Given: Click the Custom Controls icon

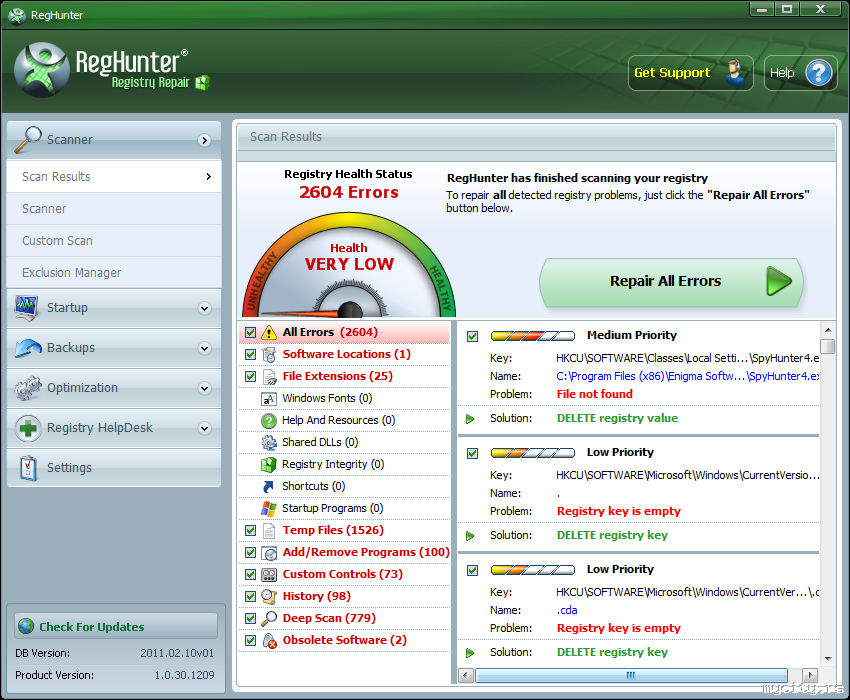Looking at the screenshot, I should point(269,574).
